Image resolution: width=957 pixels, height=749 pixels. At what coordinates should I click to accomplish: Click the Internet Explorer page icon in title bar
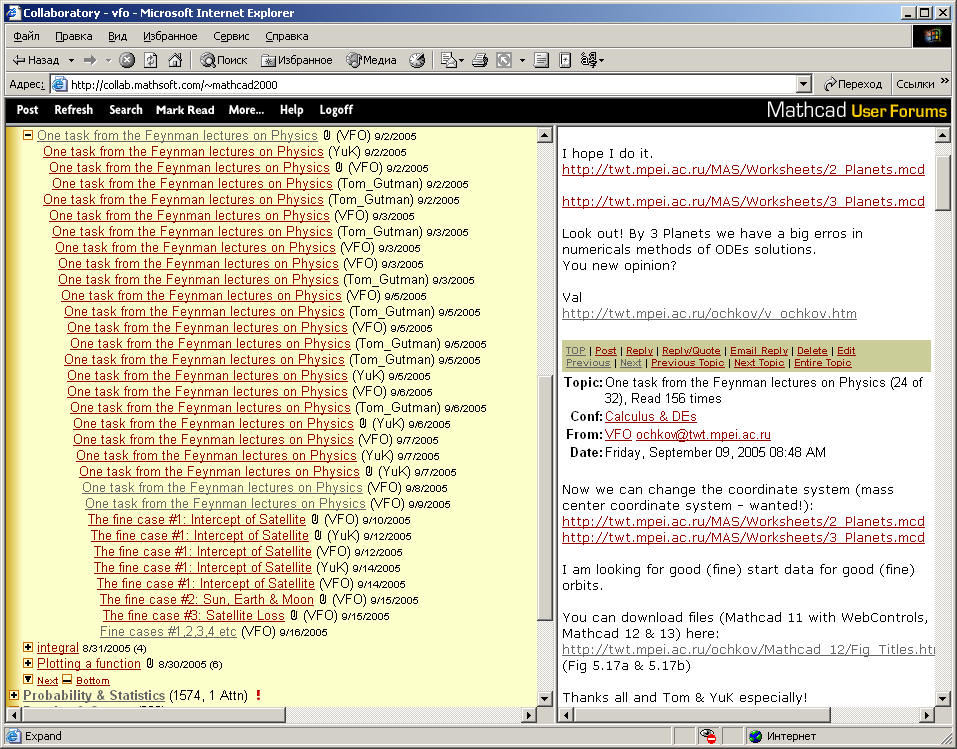(x=13, y=12)
